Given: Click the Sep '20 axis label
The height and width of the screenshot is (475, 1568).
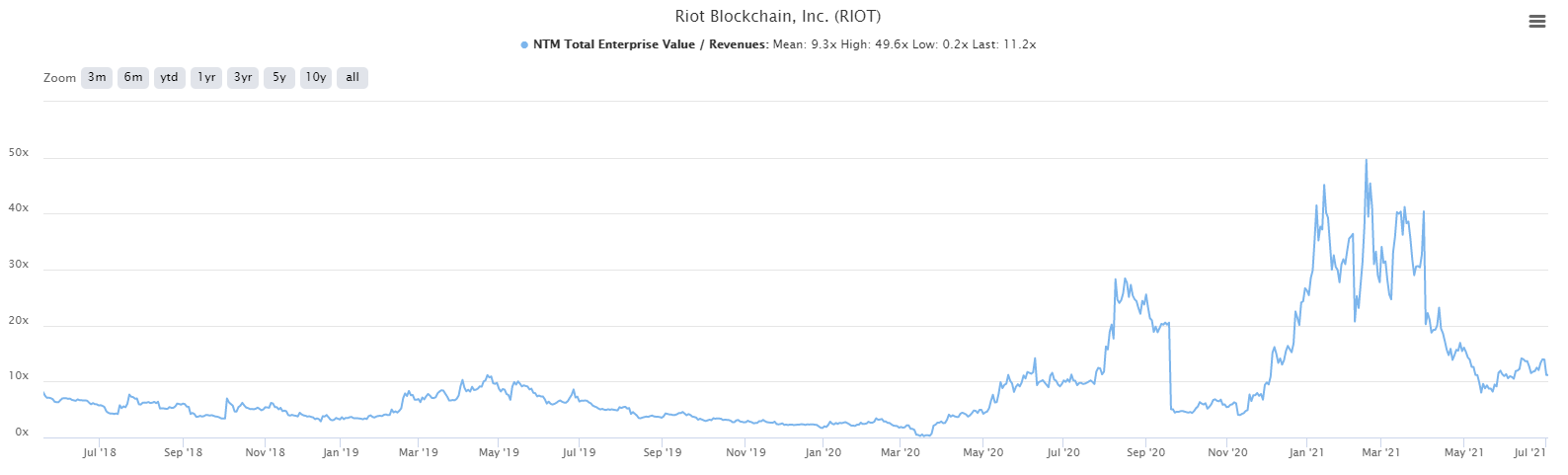Looking at the screenshot, I should tap(1145, 452).
